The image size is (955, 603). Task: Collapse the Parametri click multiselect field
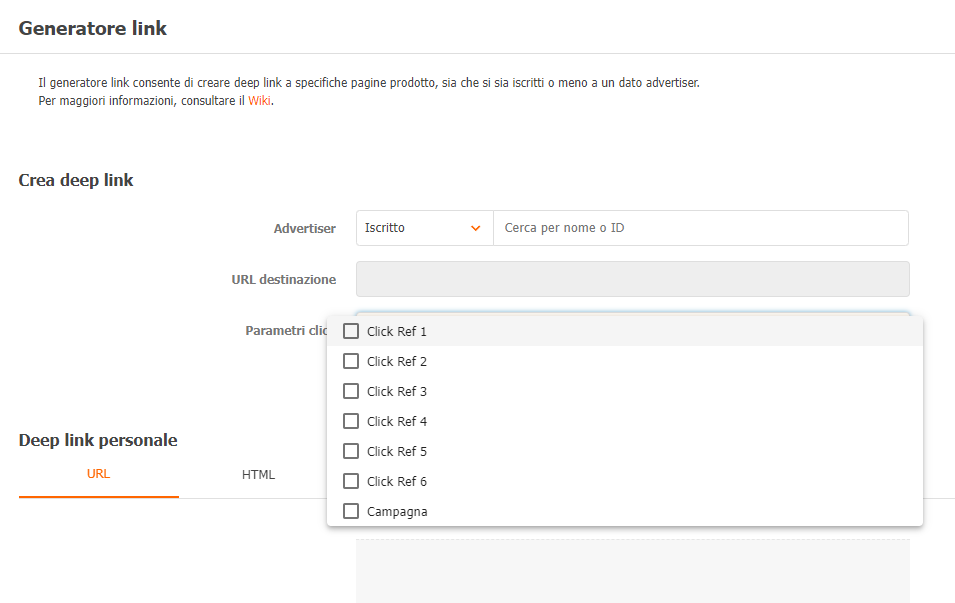point(632,313)
